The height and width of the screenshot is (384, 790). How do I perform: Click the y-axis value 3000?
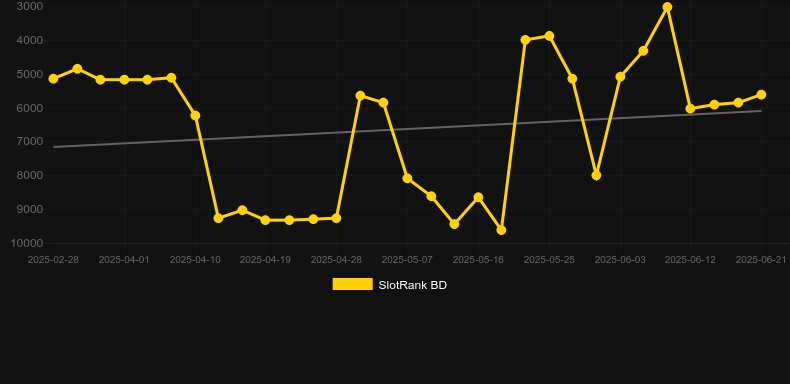coord(30,6)
